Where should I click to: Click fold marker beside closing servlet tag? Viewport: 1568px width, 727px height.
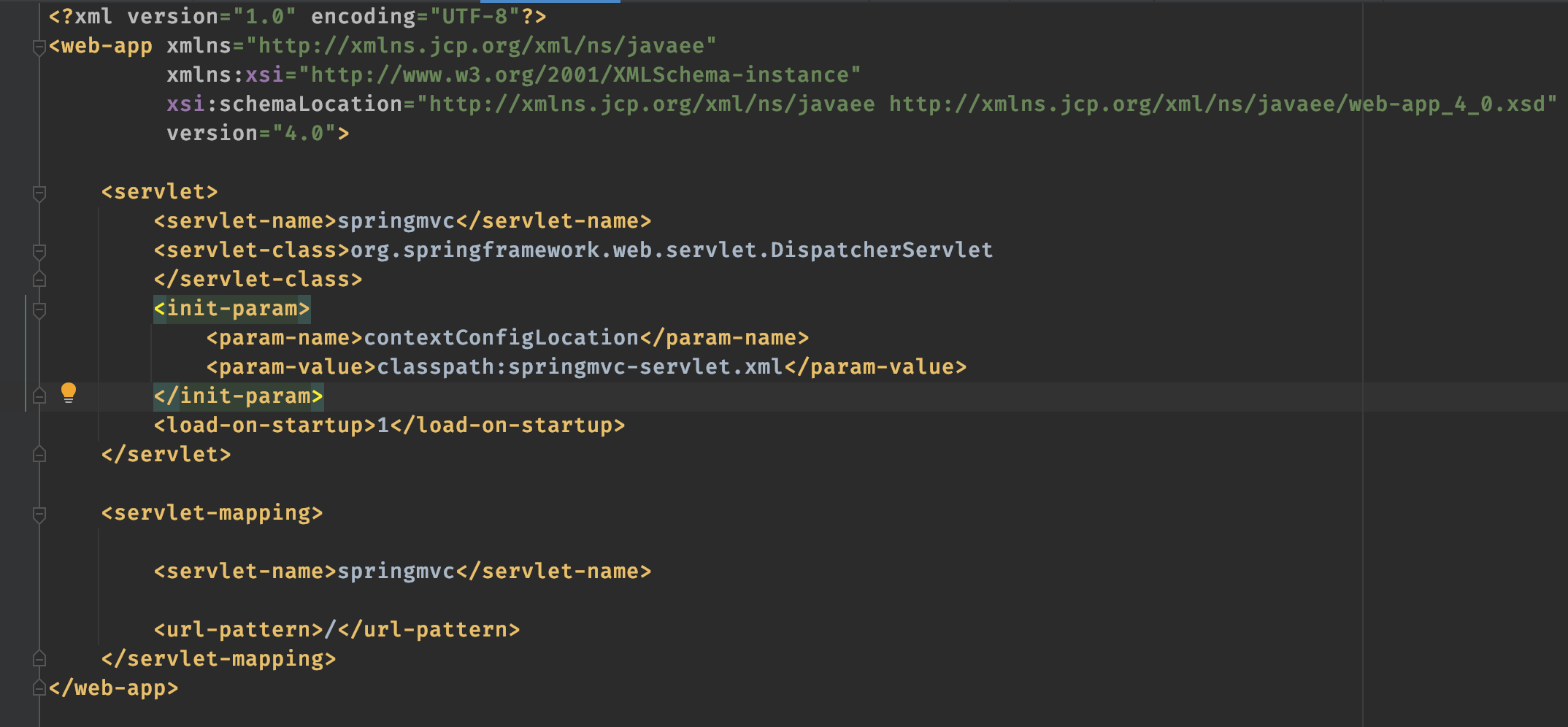(x=39, y=454)
